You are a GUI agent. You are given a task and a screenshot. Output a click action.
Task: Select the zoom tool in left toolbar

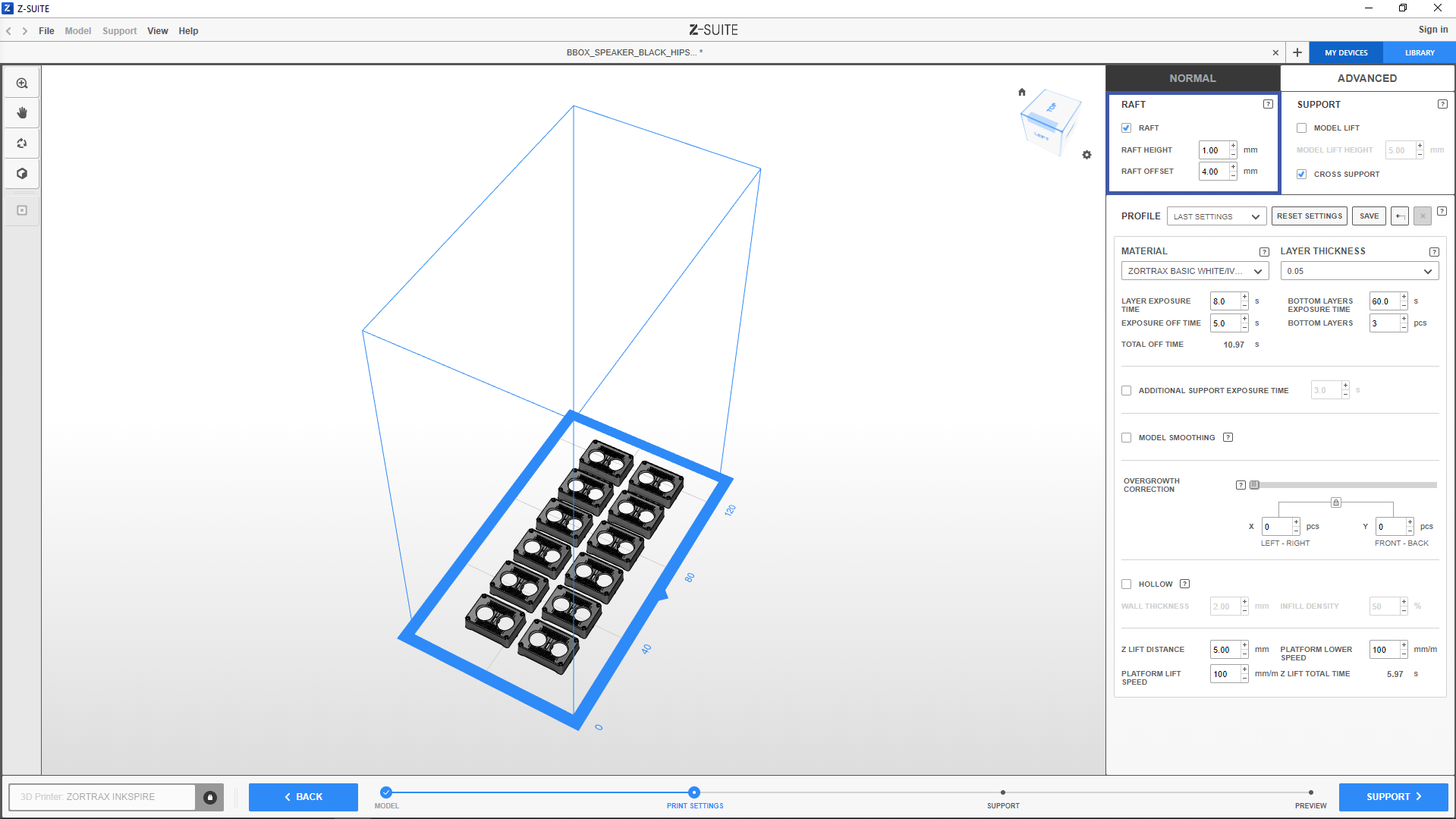(x=22, y=83)
